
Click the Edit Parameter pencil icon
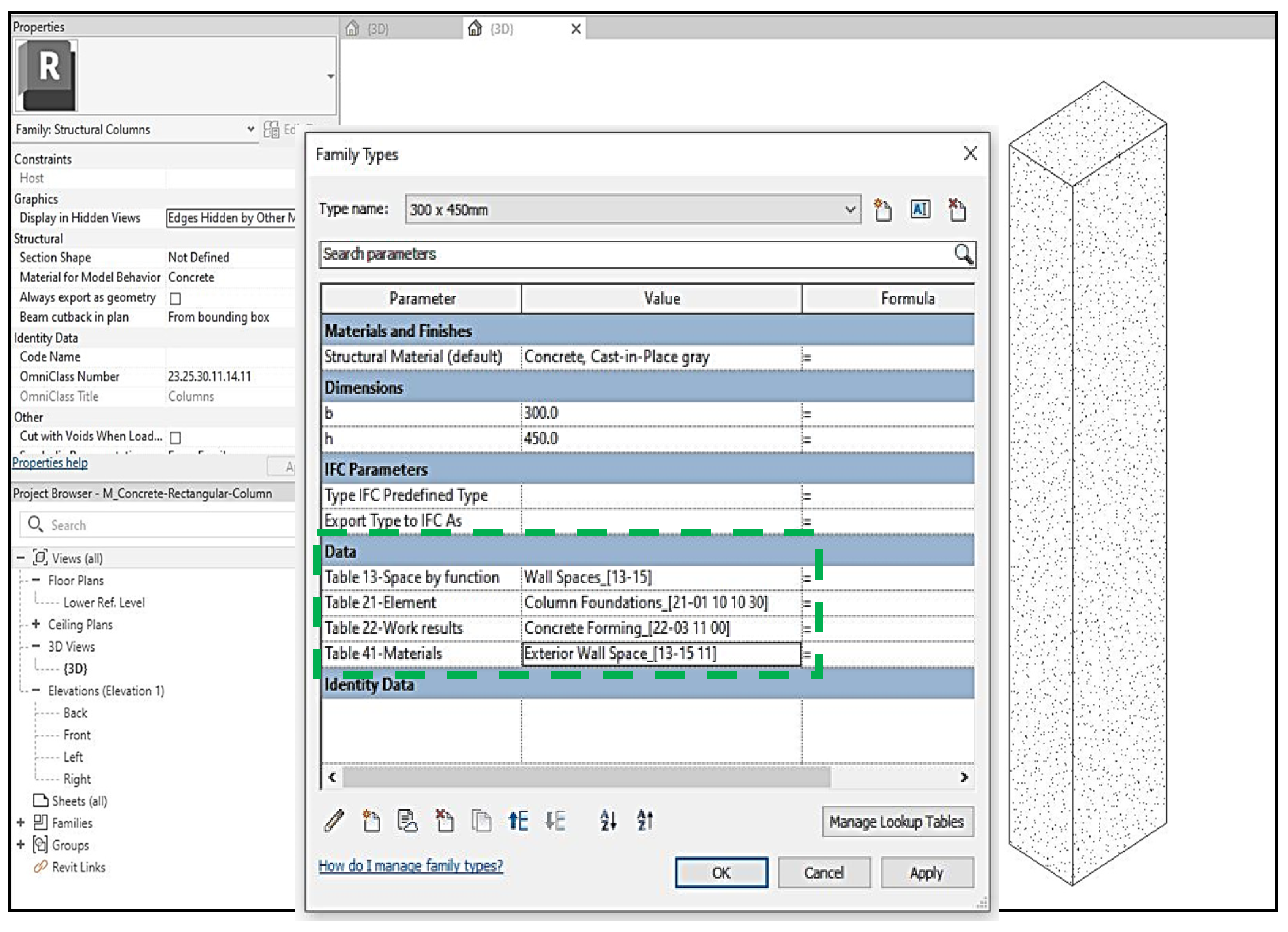335,821
